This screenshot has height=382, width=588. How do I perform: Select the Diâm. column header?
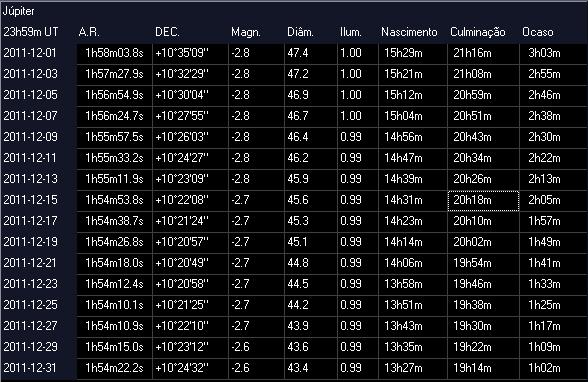tap(300, 32)
